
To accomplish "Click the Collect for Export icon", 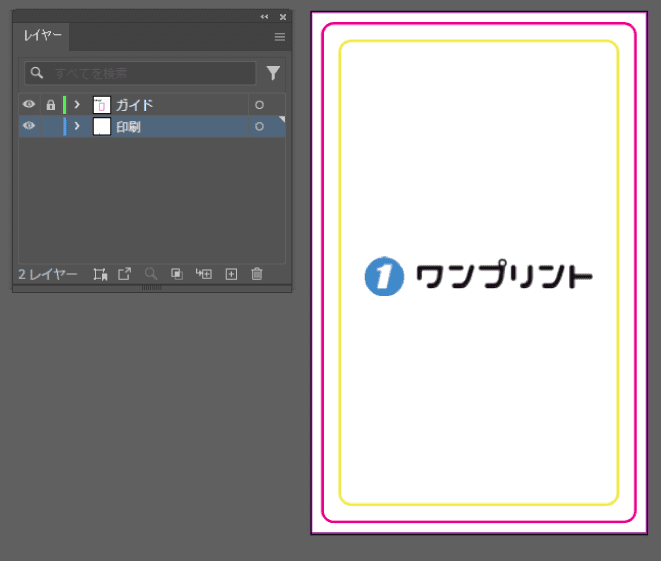I will (100, 274).
